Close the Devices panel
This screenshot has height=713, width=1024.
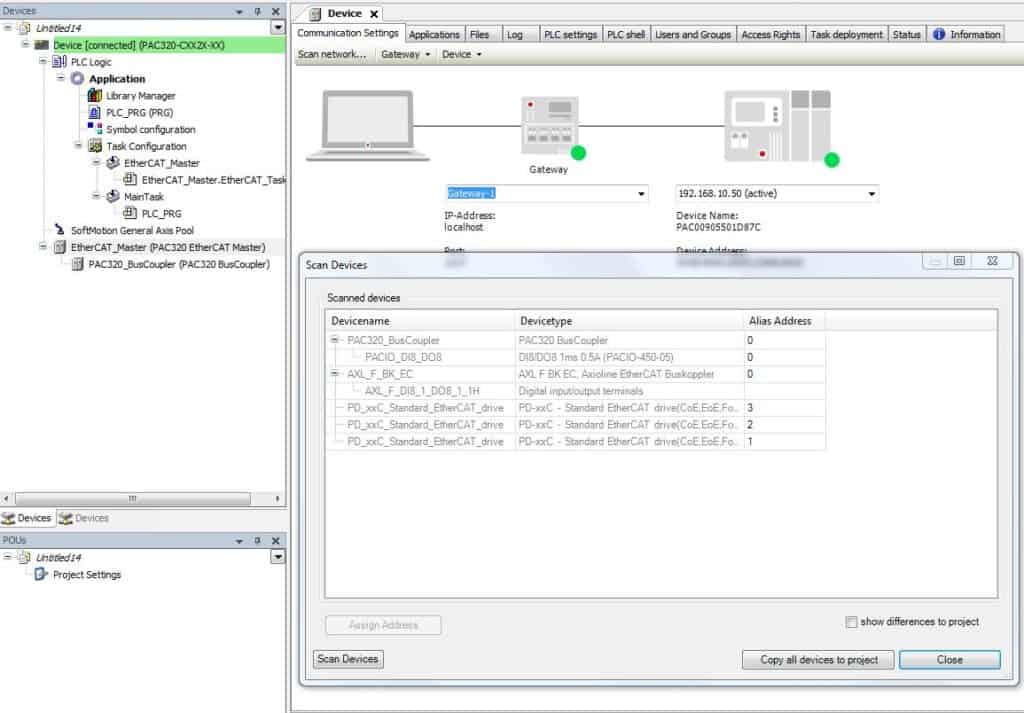pos(276,11)
